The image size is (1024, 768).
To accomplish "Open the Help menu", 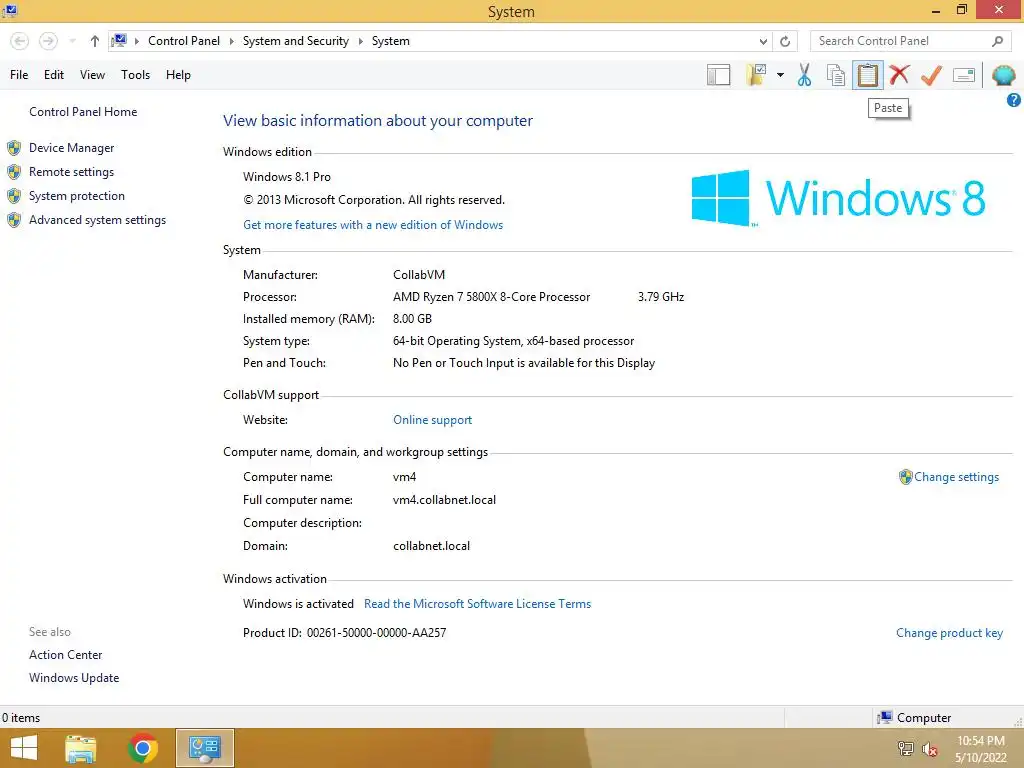I will coord(178,75).
